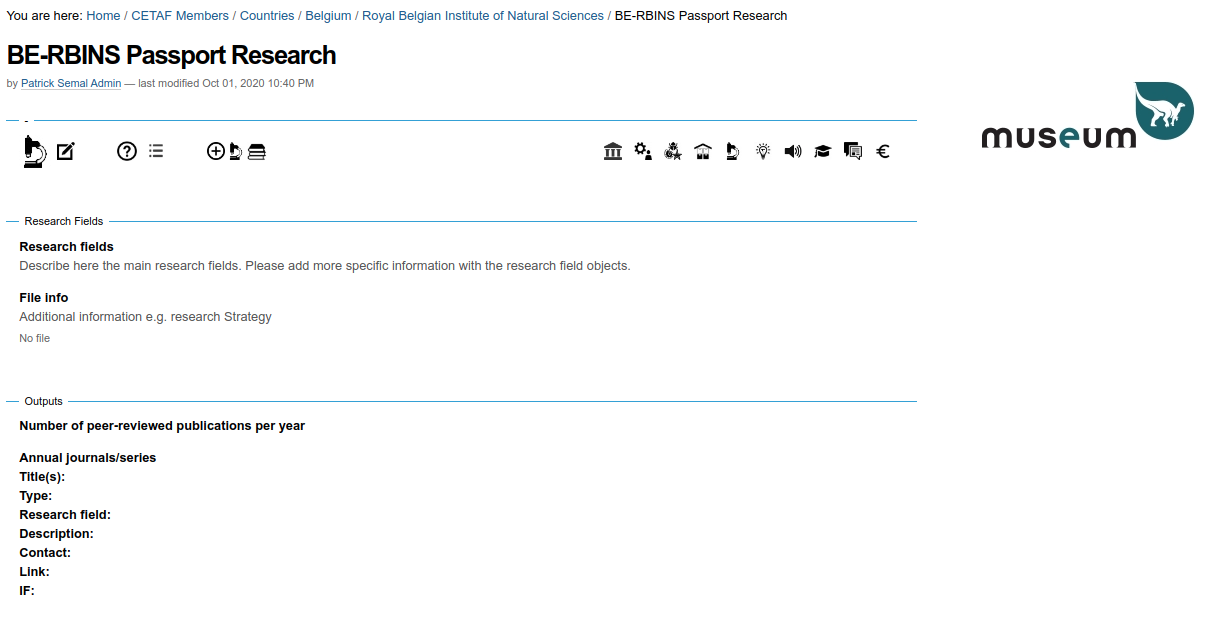Click the euro currency icon
Image resolution: width=1232 pixels, height=640 pixels.
tap(883, 152)
